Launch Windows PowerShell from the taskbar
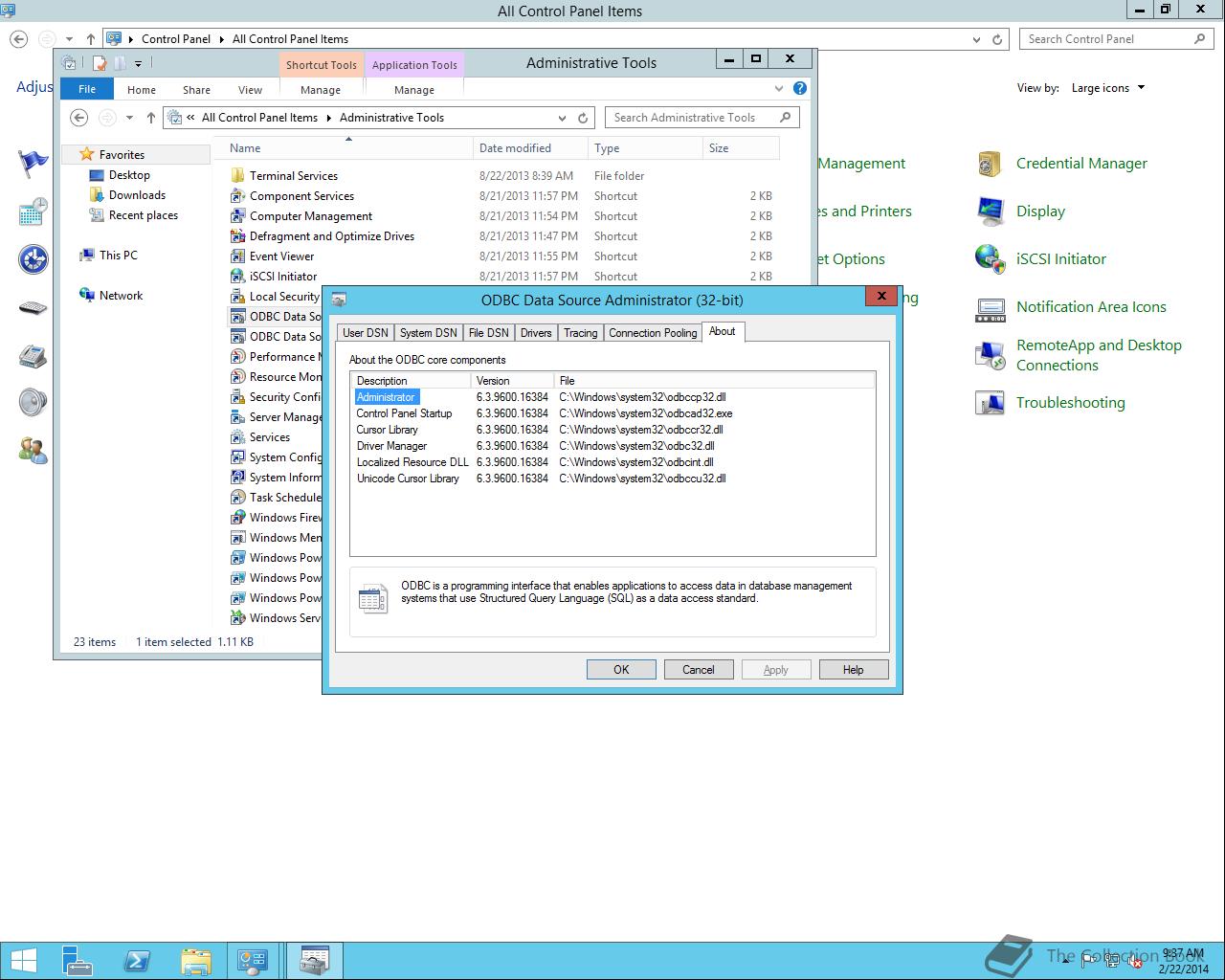The height and width of the screenshot is (980, 1225). [136, 961]
